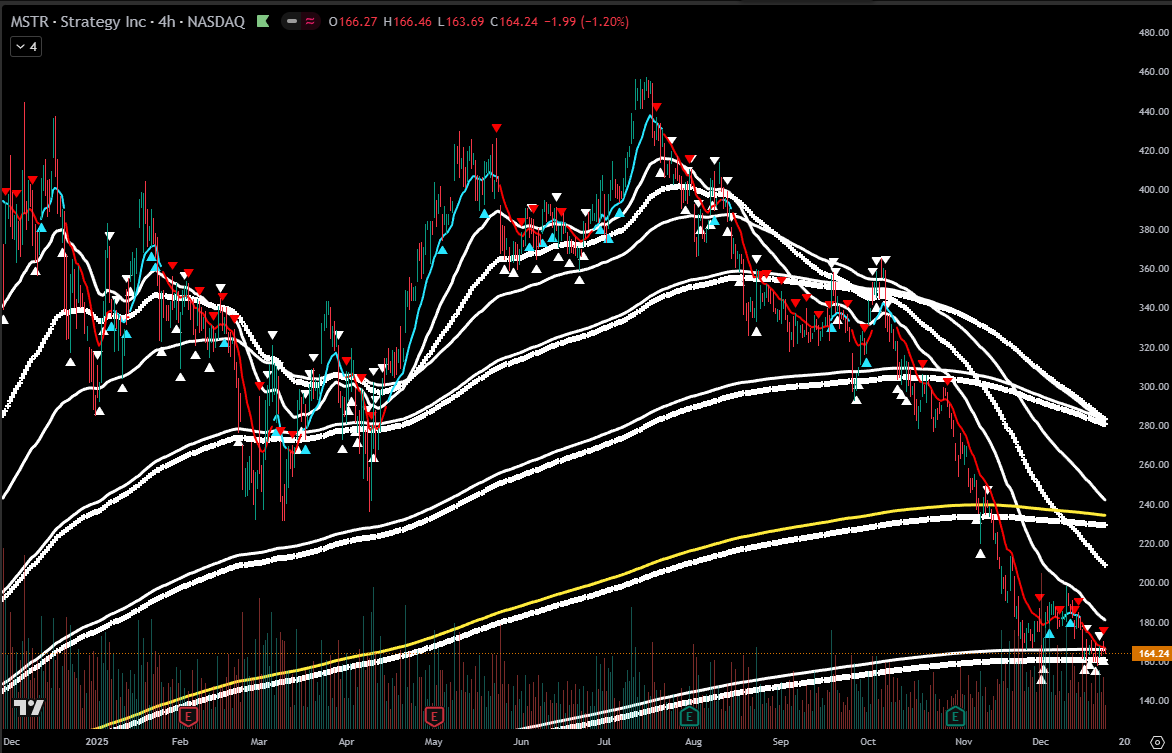
Task: Click the 340.00 price axis label
Action: pyautogui.click(x=1153, y=308)
